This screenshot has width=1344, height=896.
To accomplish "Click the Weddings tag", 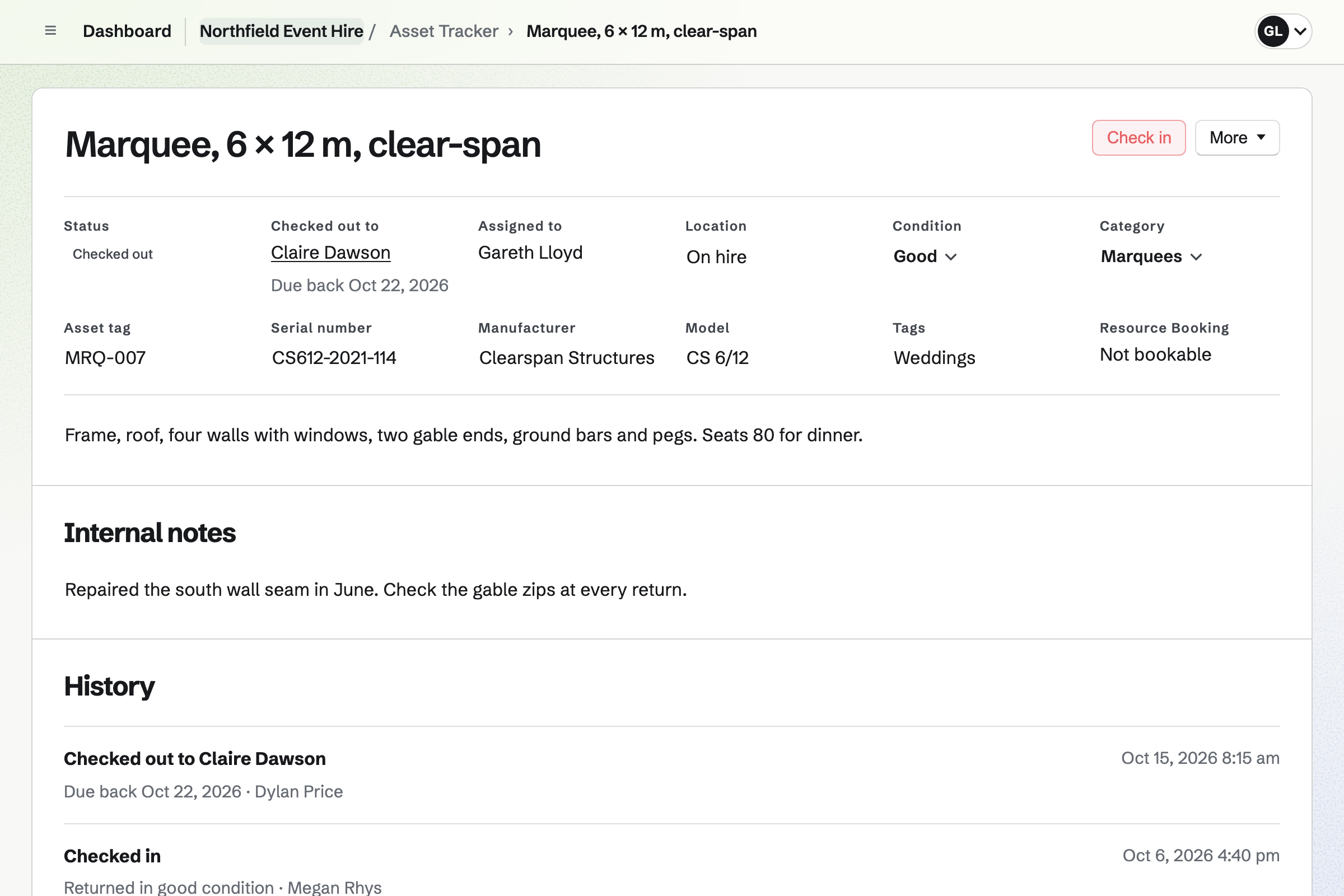I will (x=934, y=358).
